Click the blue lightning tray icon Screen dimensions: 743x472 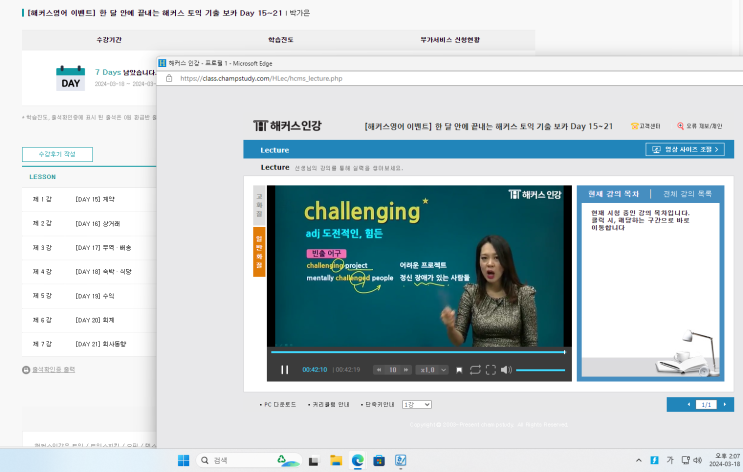[654, 460]
